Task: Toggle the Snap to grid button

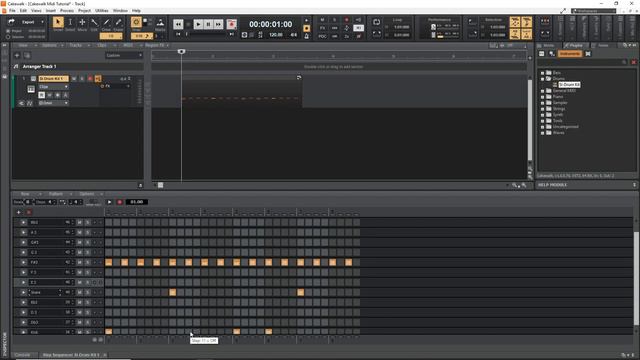Action: (136, 22)
